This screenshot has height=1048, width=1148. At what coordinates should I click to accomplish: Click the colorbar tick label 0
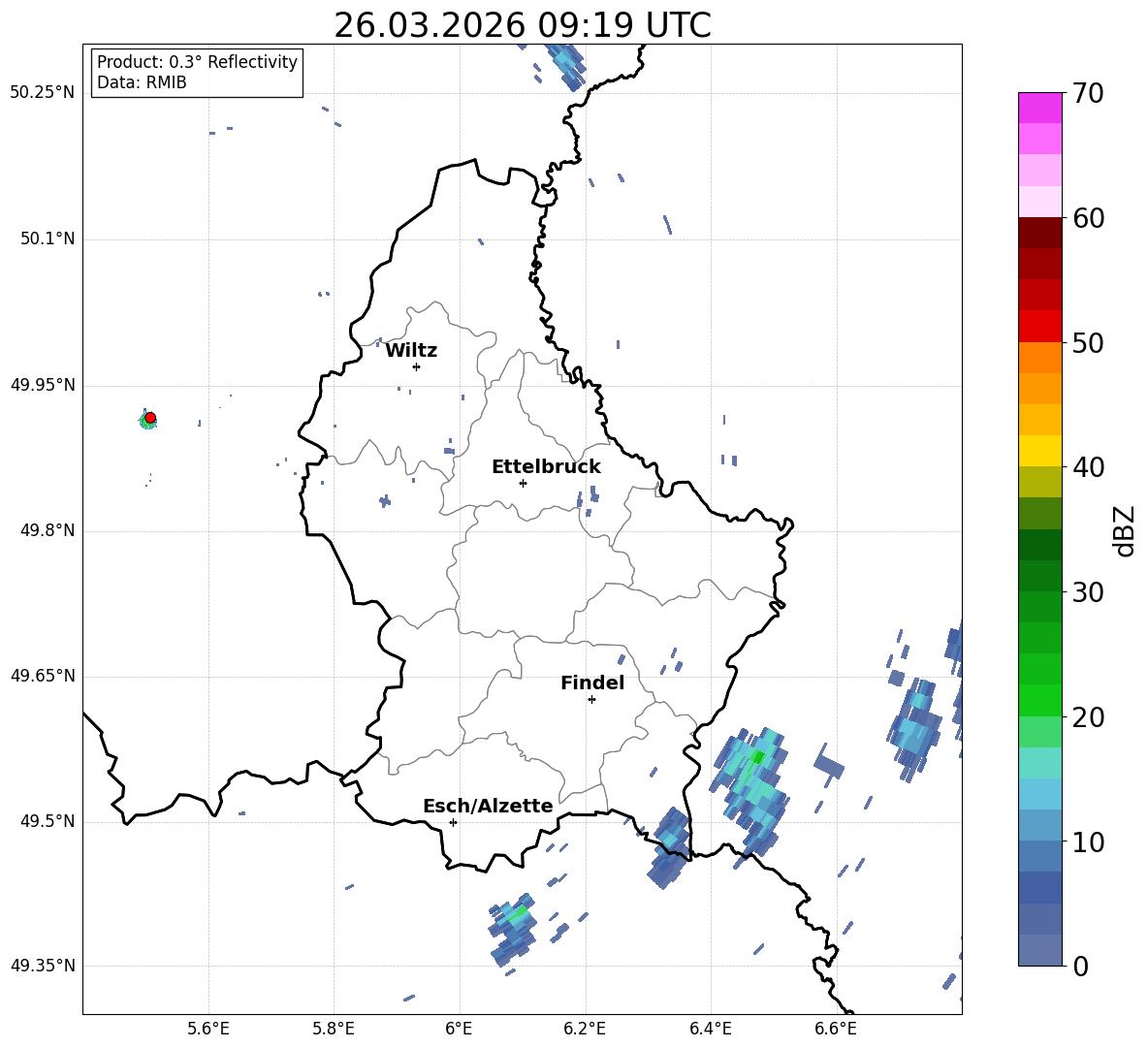[1080, 967]
